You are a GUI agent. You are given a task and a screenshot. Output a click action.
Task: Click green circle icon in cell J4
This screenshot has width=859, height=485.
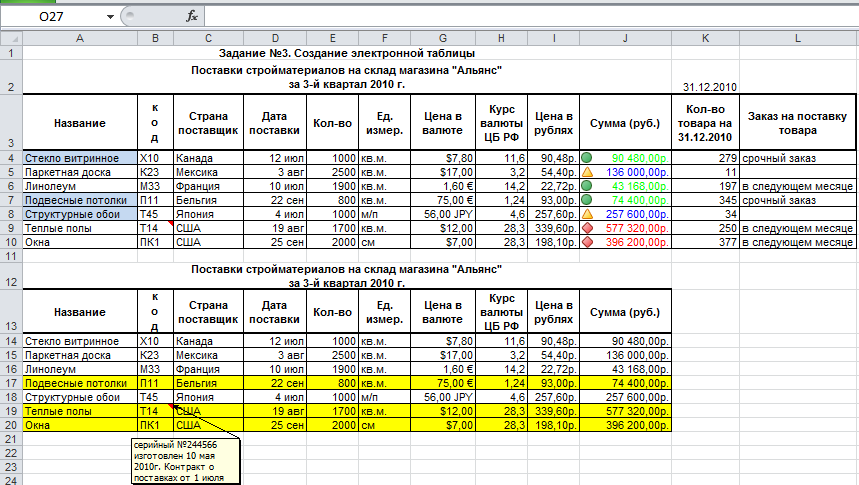[588, 158]
